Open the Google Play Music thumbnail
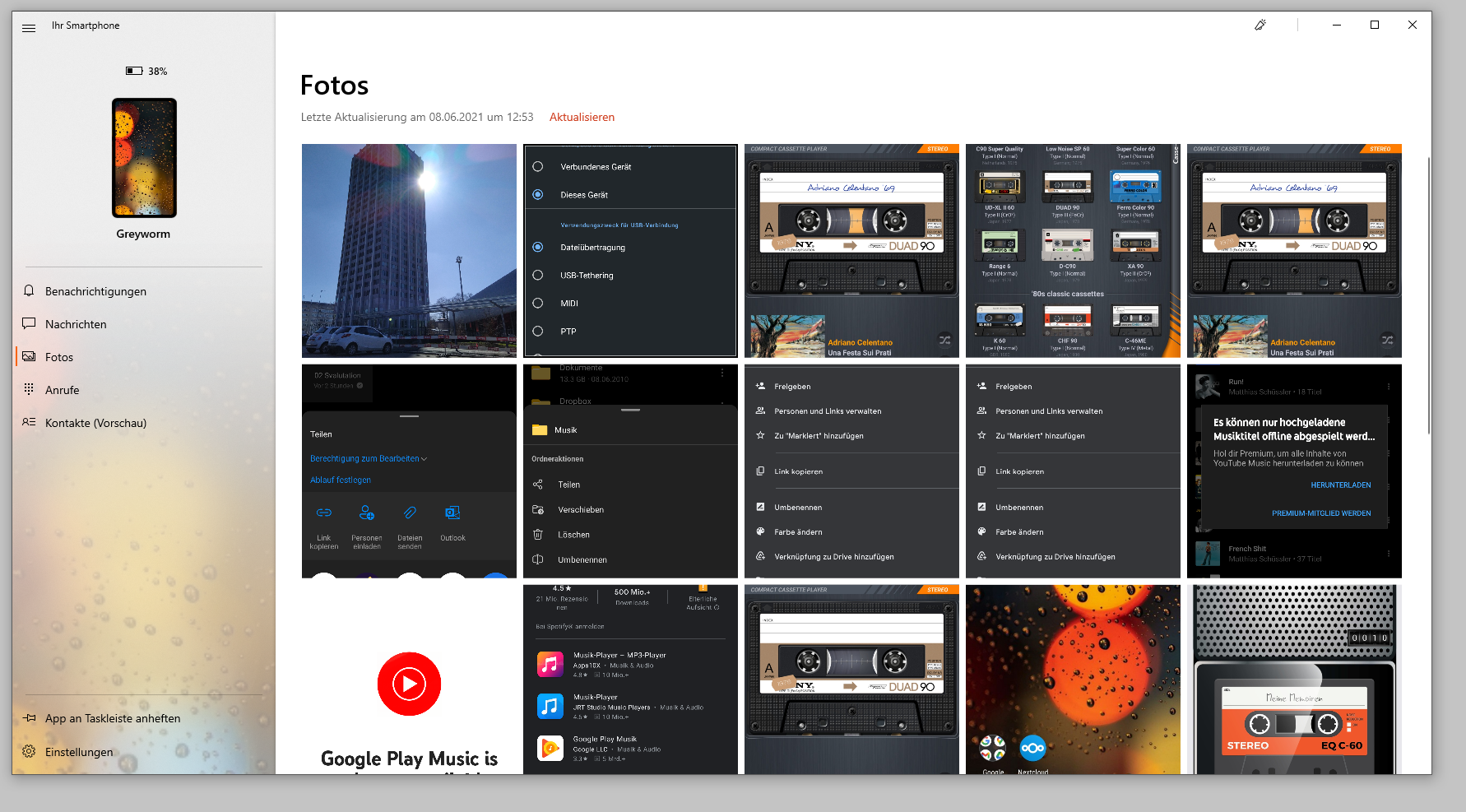The image size is (1466, 812). tap(409, 680)
